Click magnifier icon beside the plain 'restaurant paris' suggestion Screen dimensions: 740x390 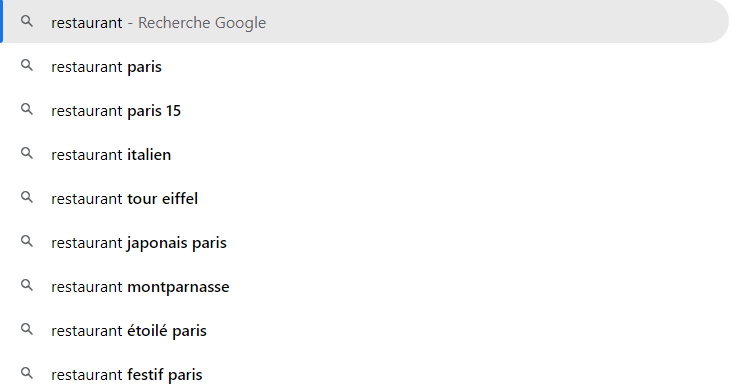[x=27, y=66]
